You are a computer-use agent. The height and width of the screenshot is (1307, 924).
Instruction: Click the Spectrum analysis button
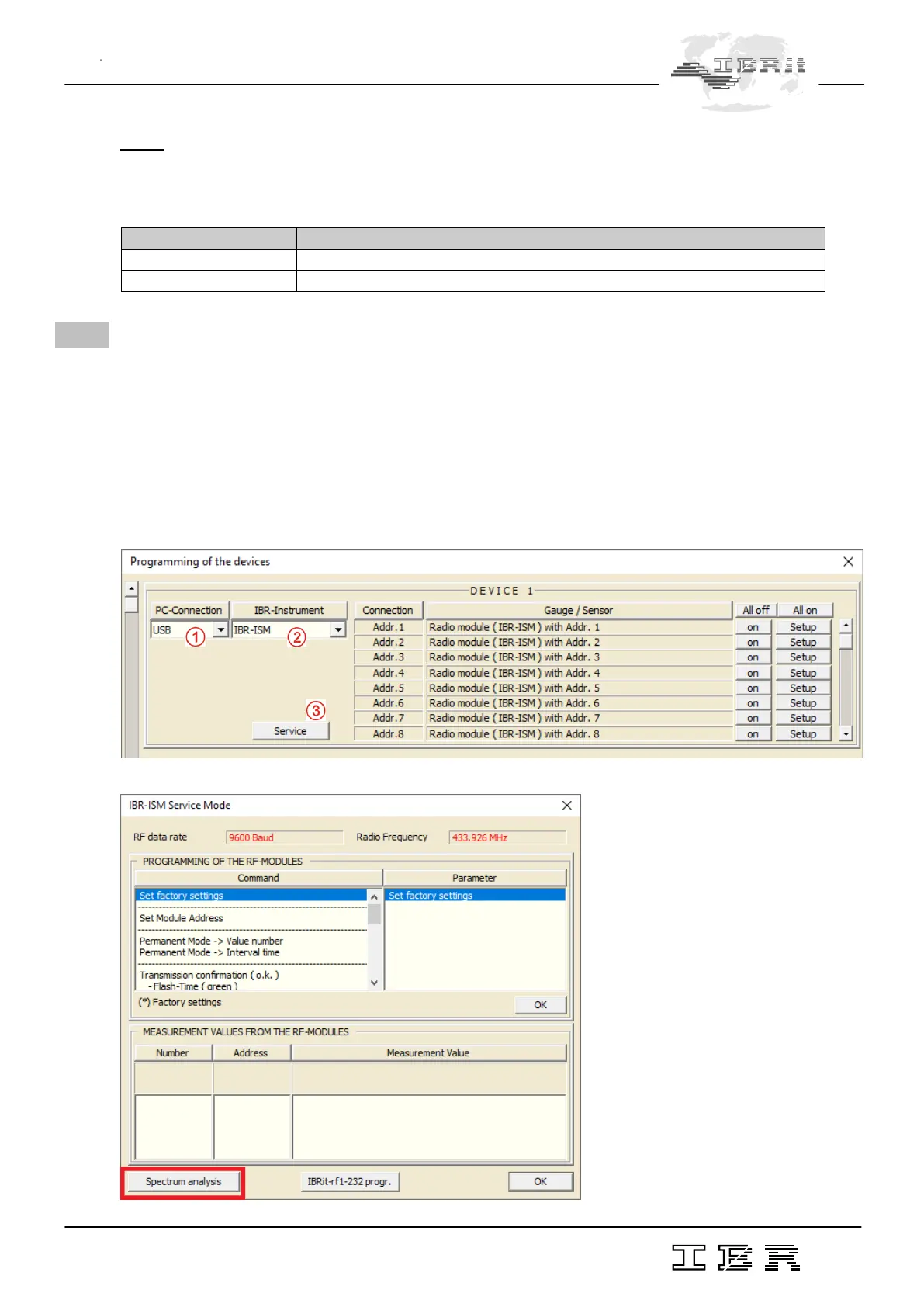pyautogui.click(x=183, y=1181)
